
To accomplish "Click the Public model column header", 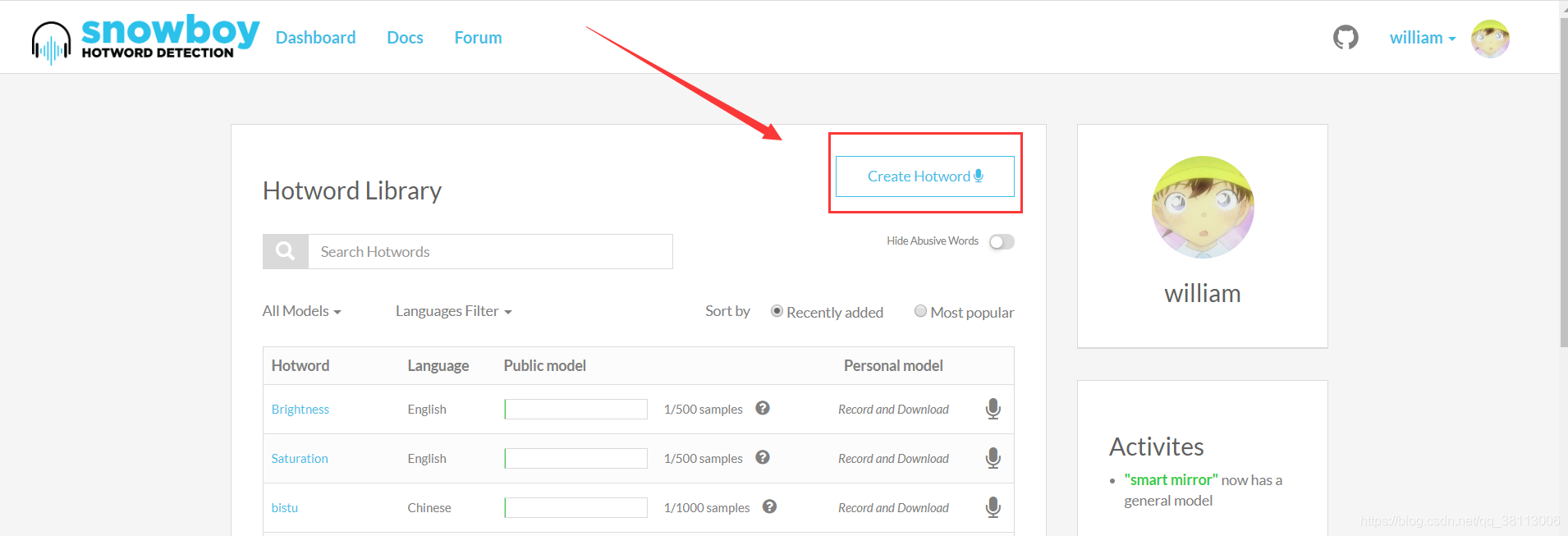I will click(545, 365).
